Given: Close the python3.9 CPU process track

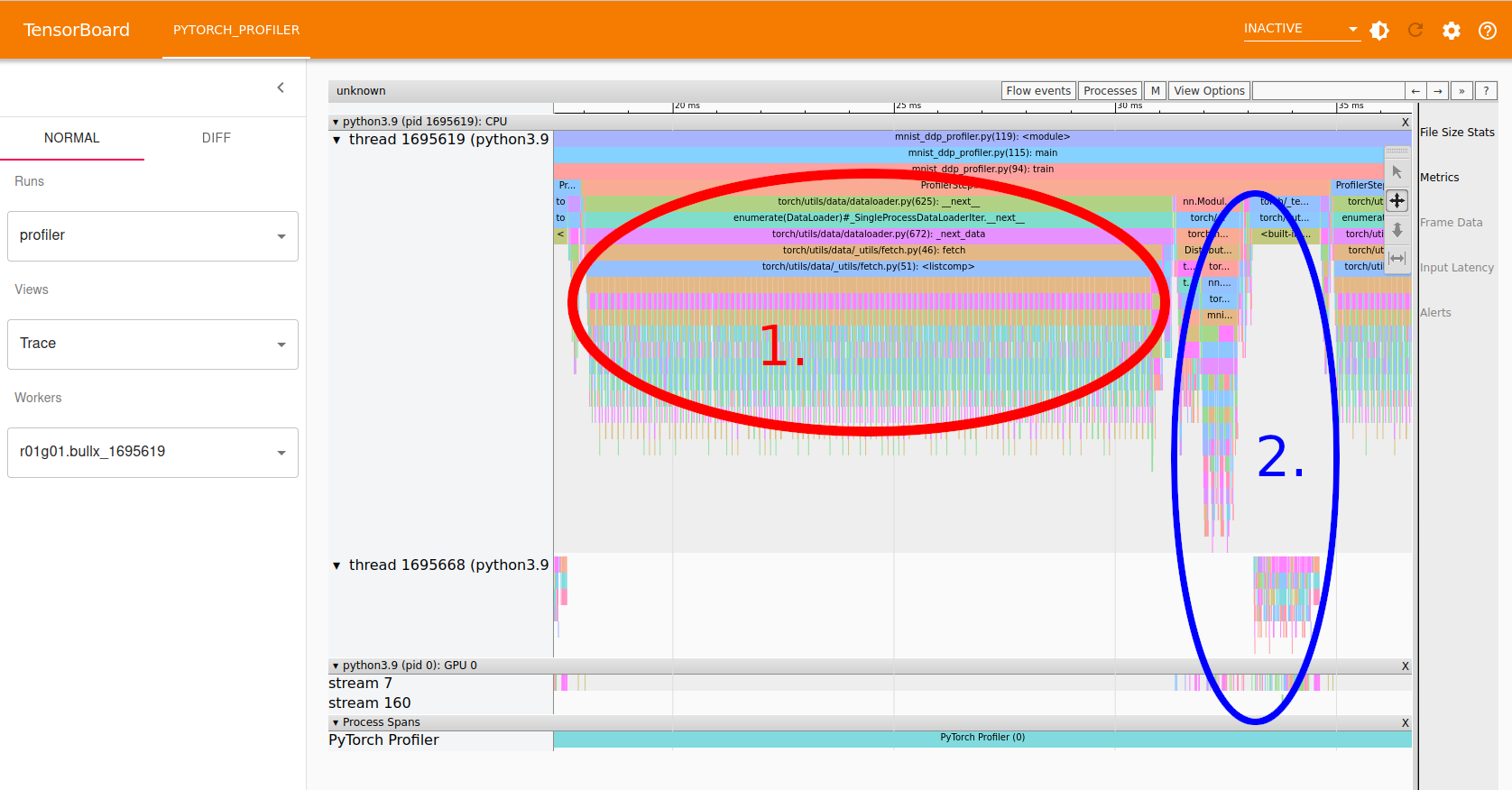Looking at the screenshot, I should [1405, 123].
